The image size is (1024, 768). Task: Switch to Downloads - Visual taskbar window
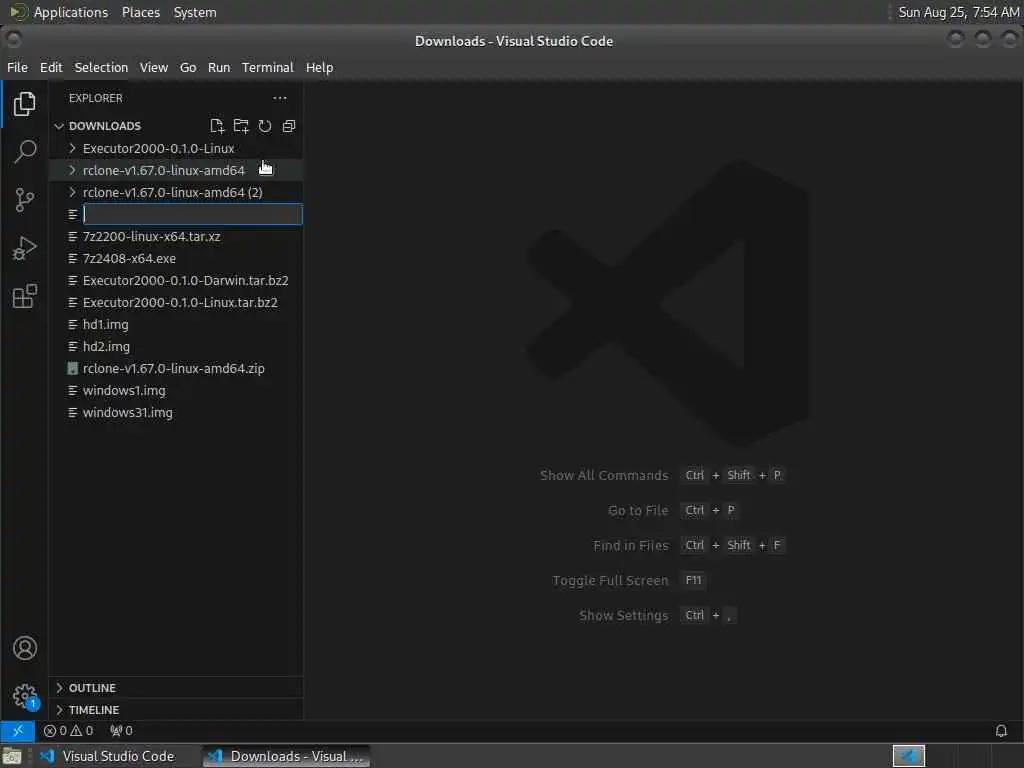click(285, 756)
